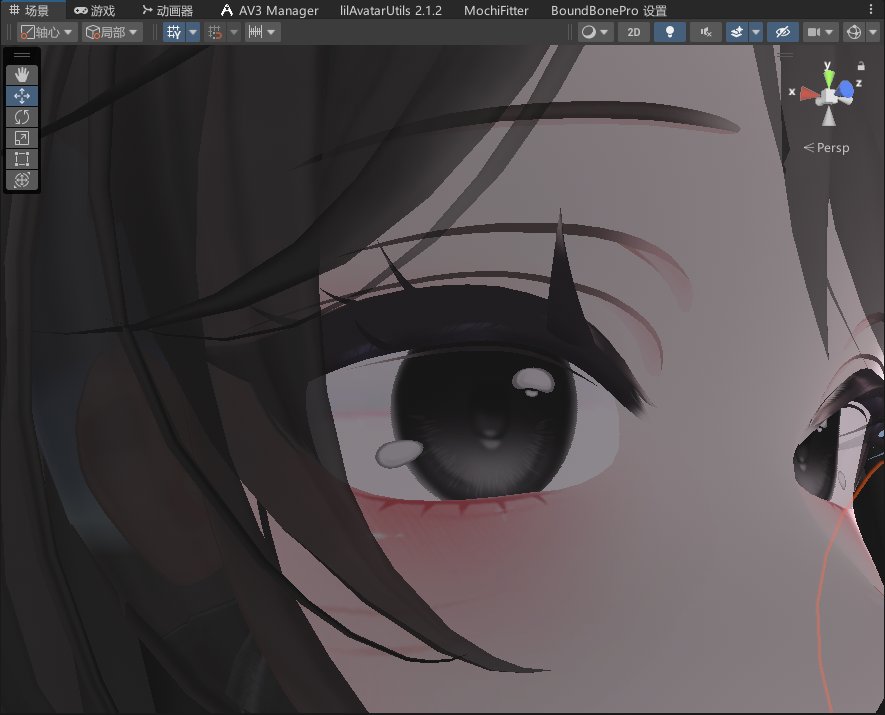Click the center cube of orientation gizmo
Viewport: 885px width, 715px height.
pyautogui.click(x=829, y=97)
